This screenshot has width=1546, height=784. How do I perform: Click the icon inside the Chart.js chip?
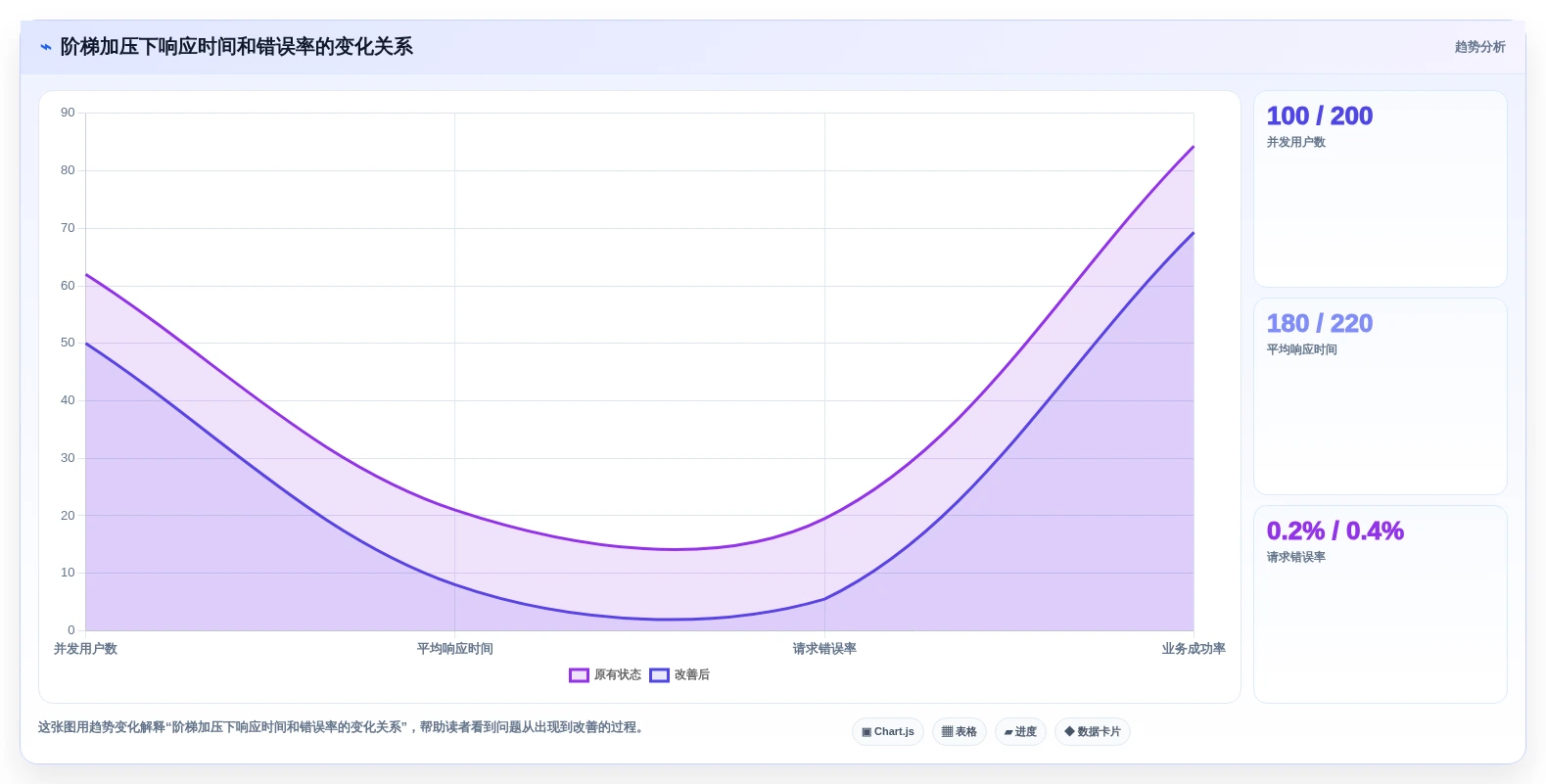[x=867, y=732]
